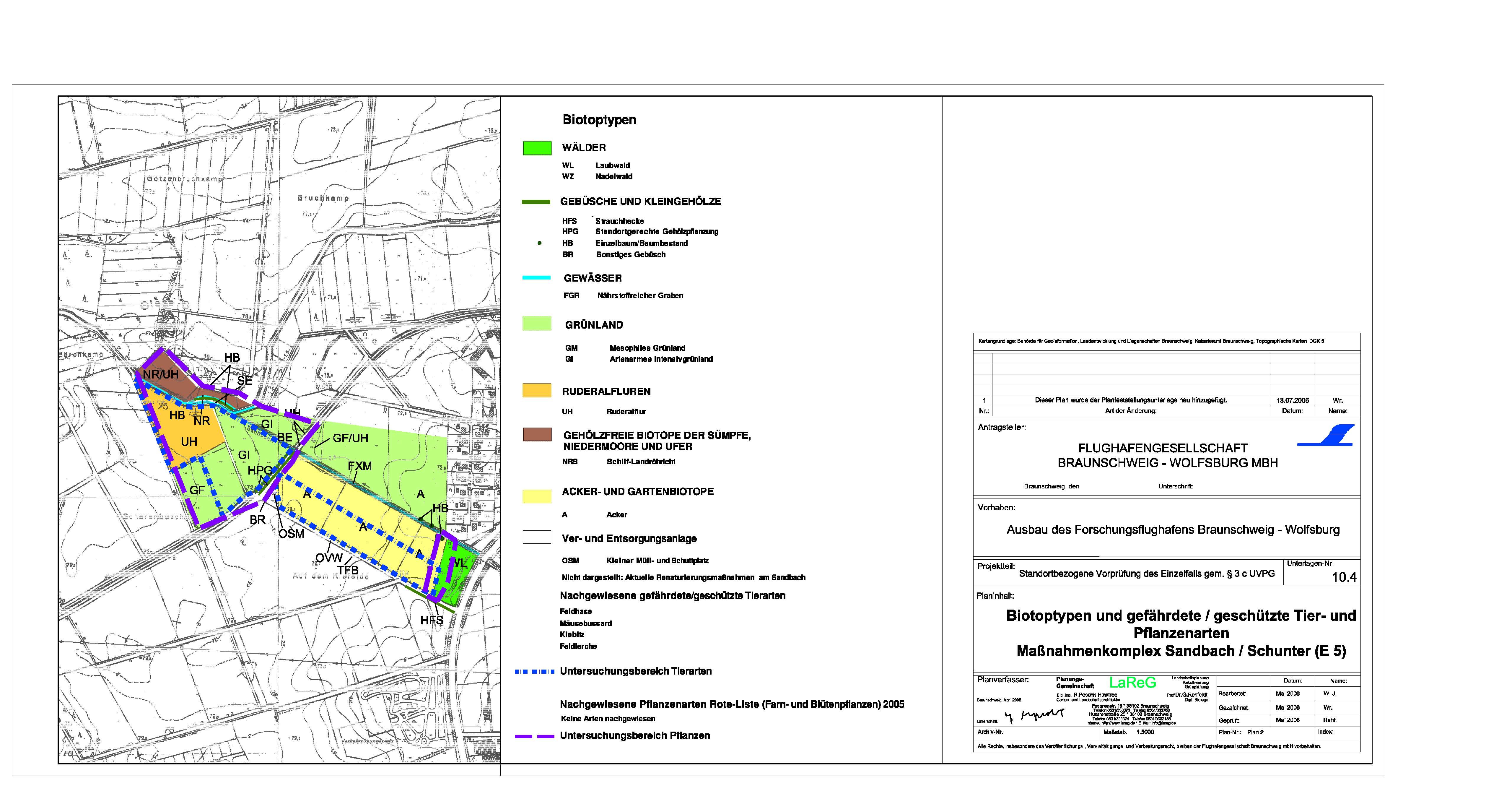Click 'Maßnahmenkomplex Sandbach / Schunter (E 5)' title
1512x791 pixels.
coord(1181,651)
